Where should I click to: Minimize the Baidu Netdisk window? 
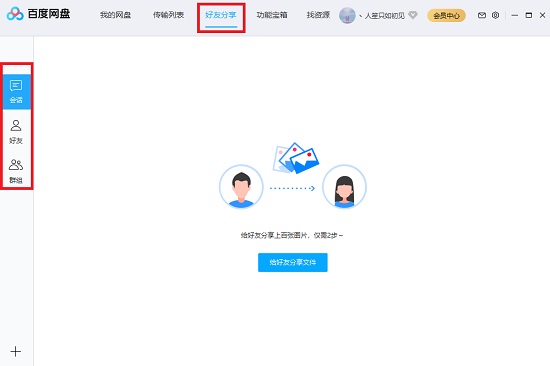tap(515, 15)
